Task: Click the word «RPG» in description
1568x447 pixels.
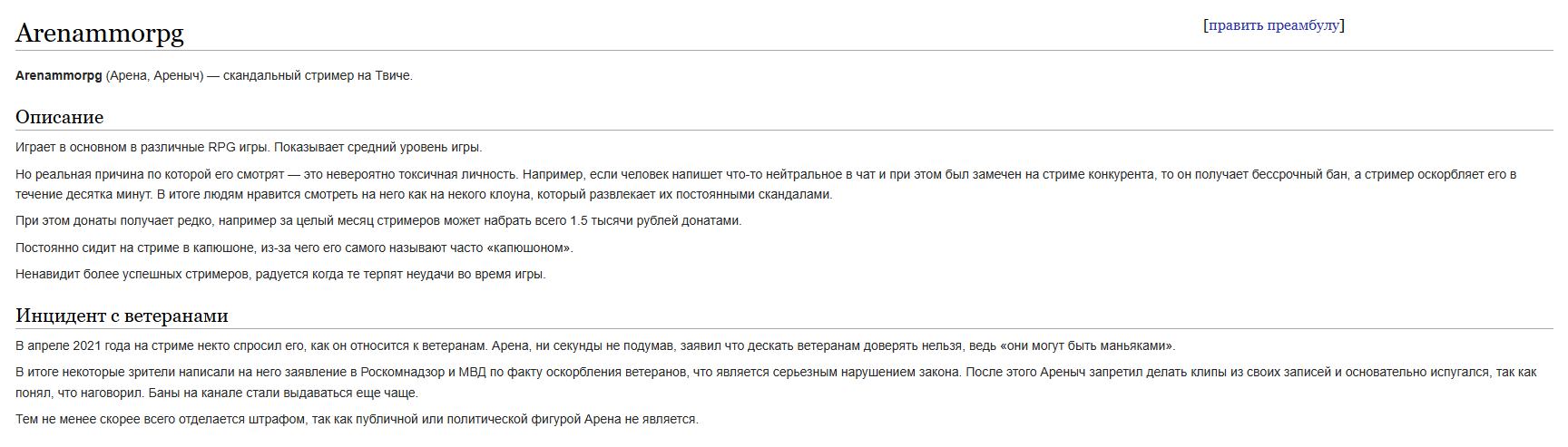Action: [x=221, y=147]
